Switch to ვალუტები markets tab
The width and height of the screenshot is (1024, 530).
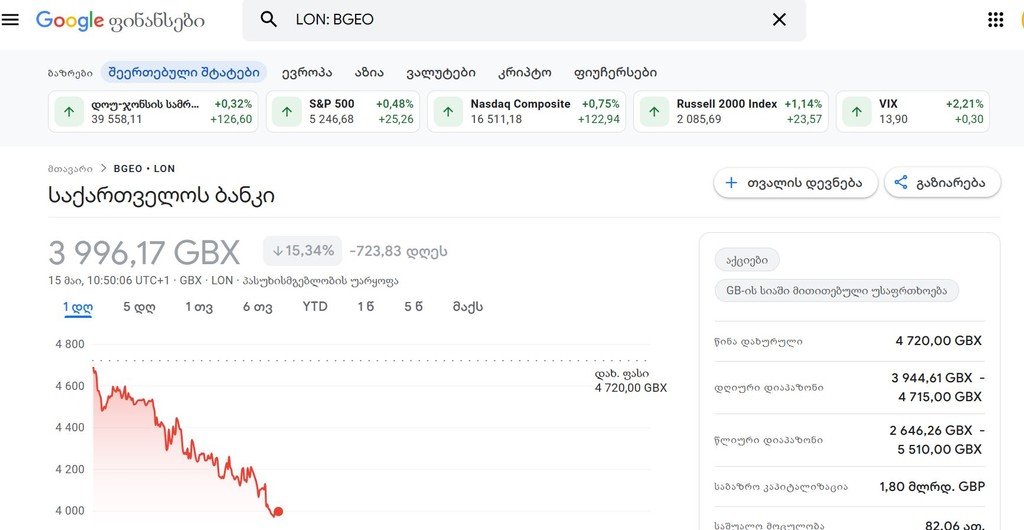point(441,72)
